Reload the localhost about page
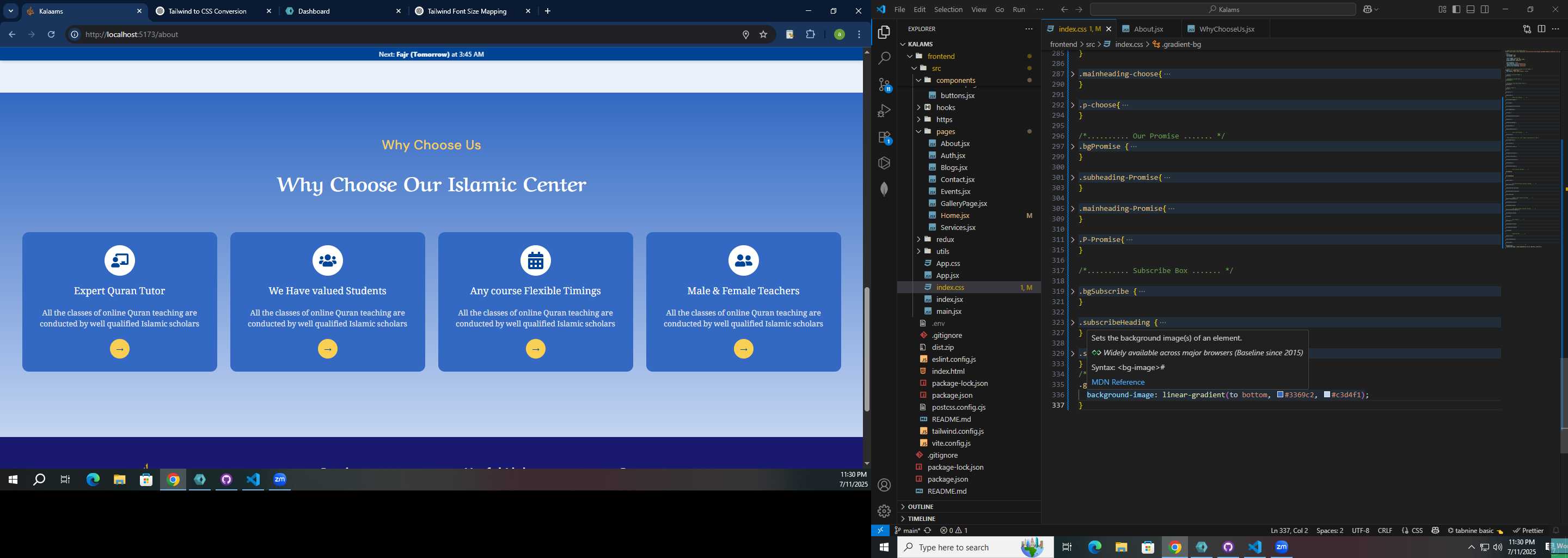This screenshot has width=1568, height=558. [x=51, y=35]
